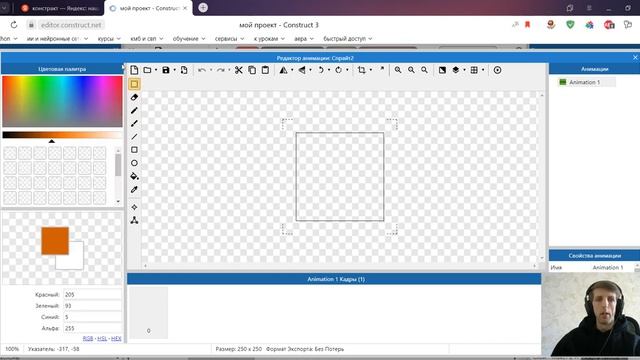
Task: Expand grid options dropdown arrow
Action: point(483,70)
